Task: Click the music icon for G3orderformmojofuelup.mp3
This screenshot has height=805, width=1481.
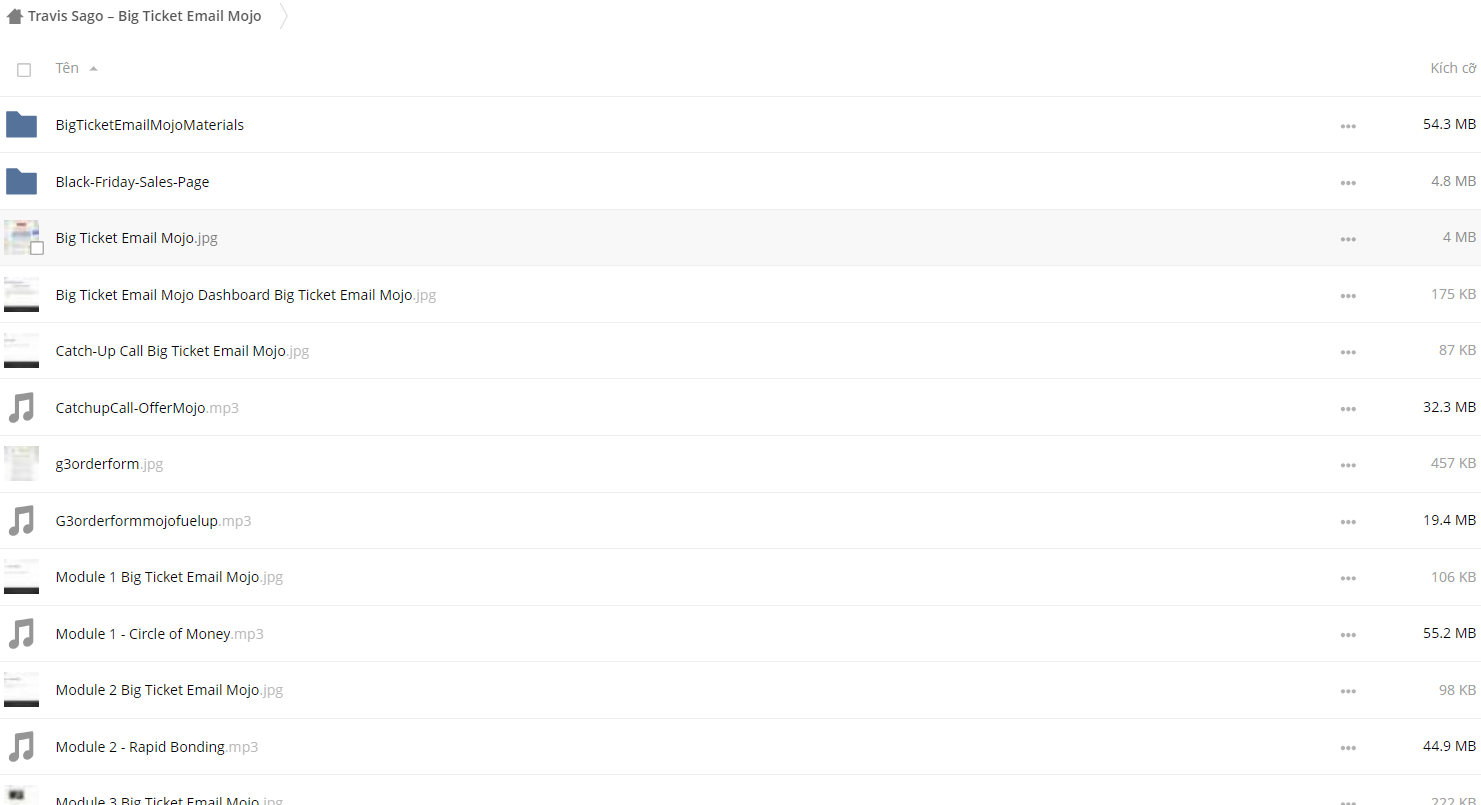Action: click(x=21, y=521)
